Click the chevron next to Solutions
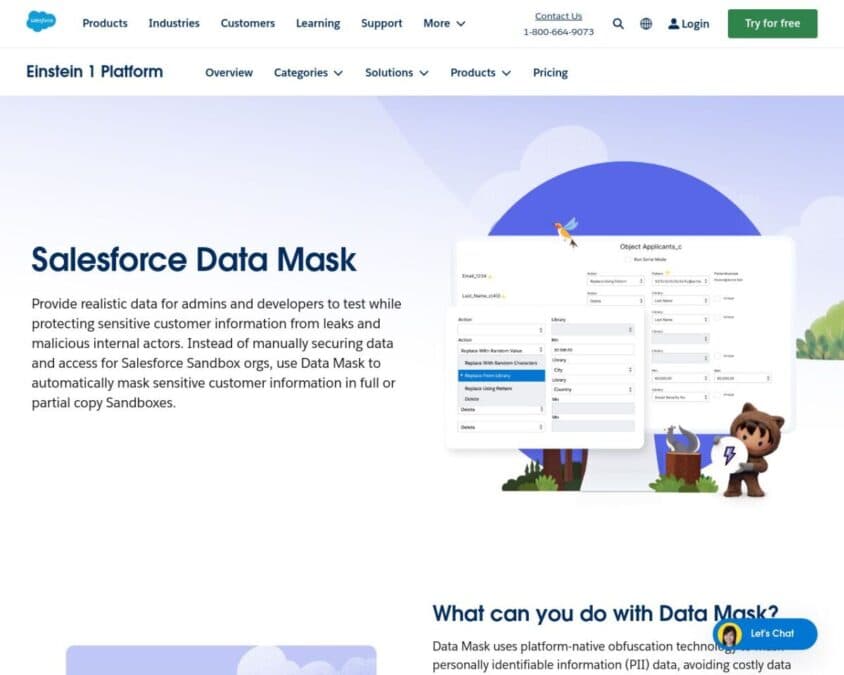The height and width of the screenshot is (675, 844). [424, 73]
